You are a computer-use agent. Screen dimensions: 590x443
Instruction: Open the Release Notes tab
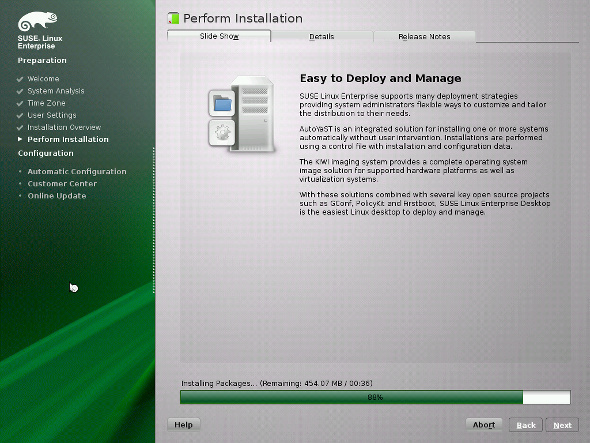tap(424, 37)
